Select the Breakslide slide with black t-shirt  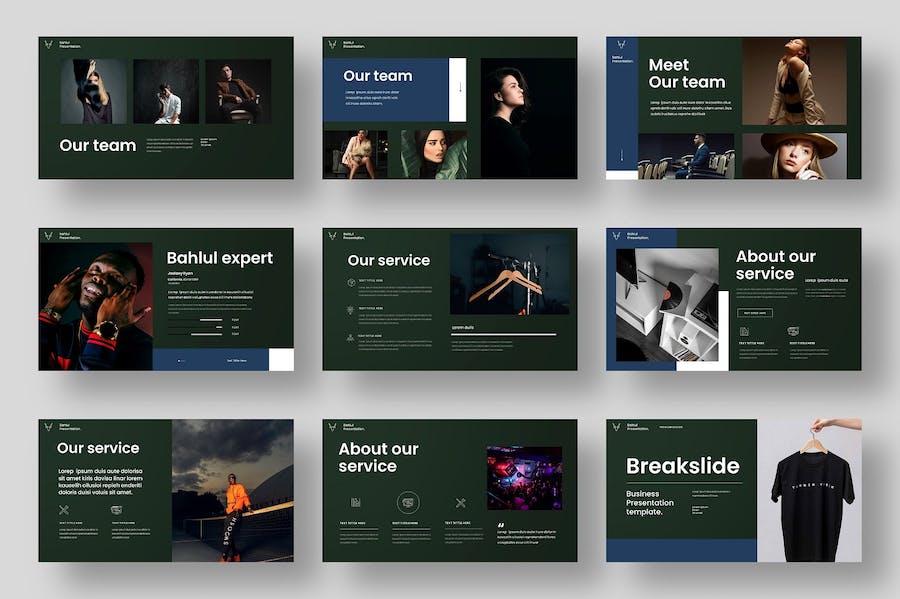[x=733, y=490]
